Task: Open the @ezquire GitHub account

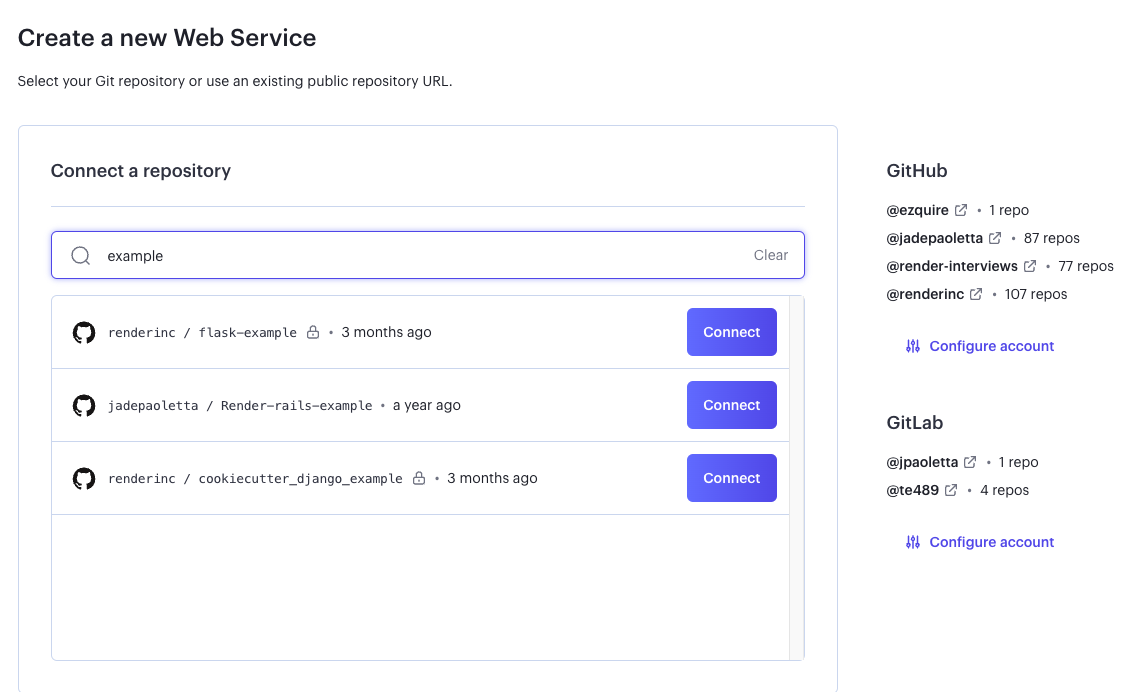Action: click(x=917, y=210)
